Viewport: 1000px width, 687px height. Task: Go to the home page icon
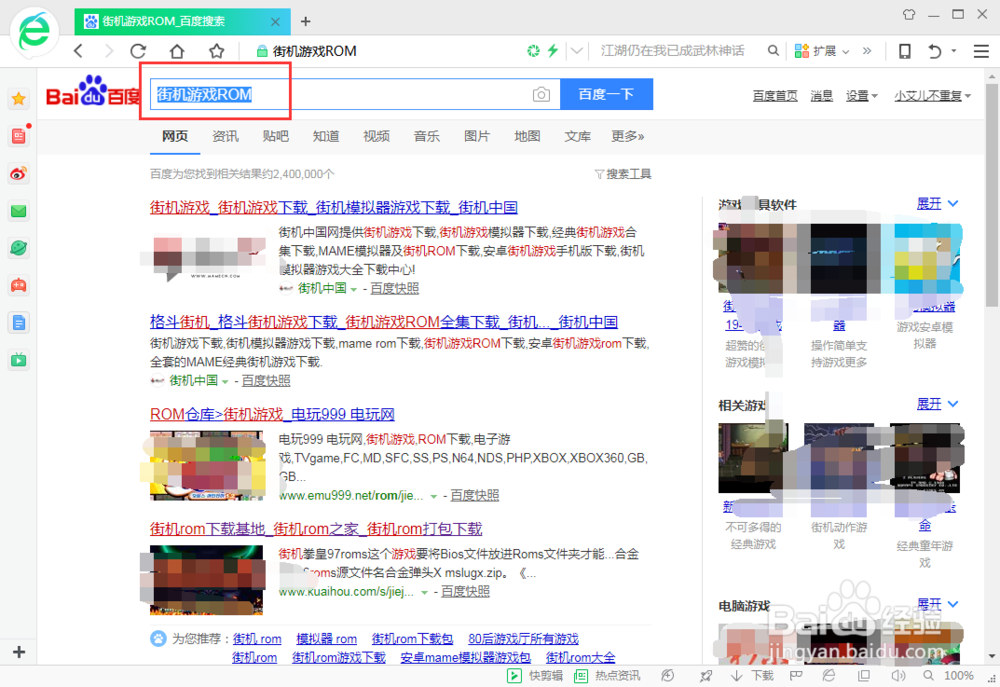[177, 51]
